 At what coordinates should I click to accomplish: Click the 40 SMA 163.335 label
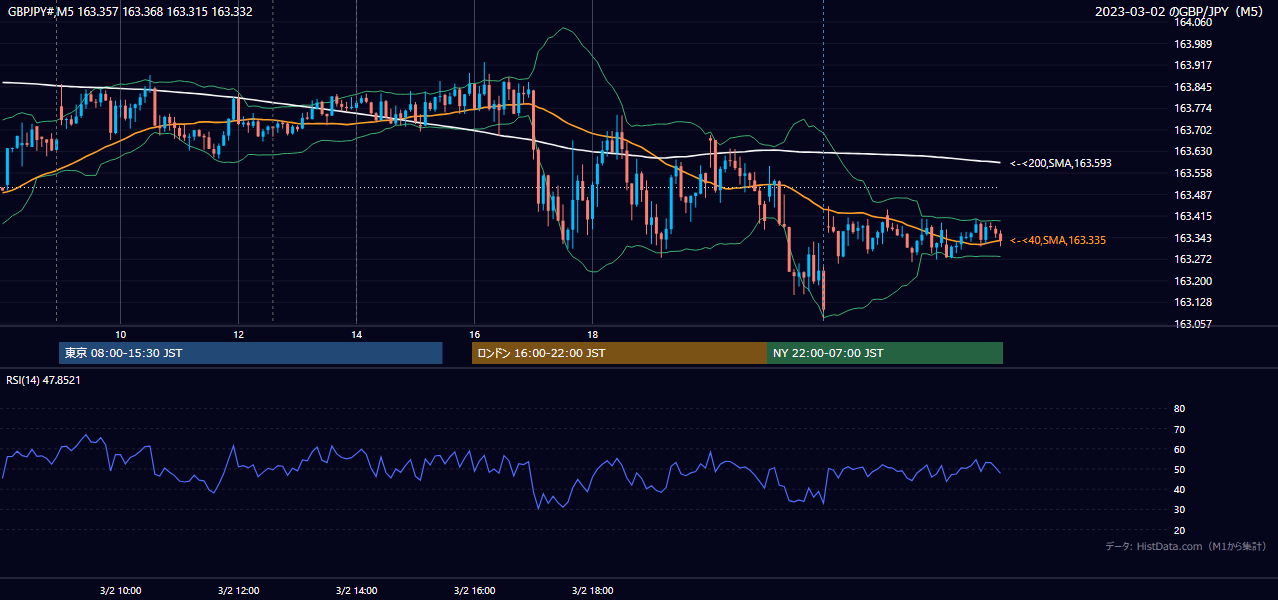(x=1057, y=240)
